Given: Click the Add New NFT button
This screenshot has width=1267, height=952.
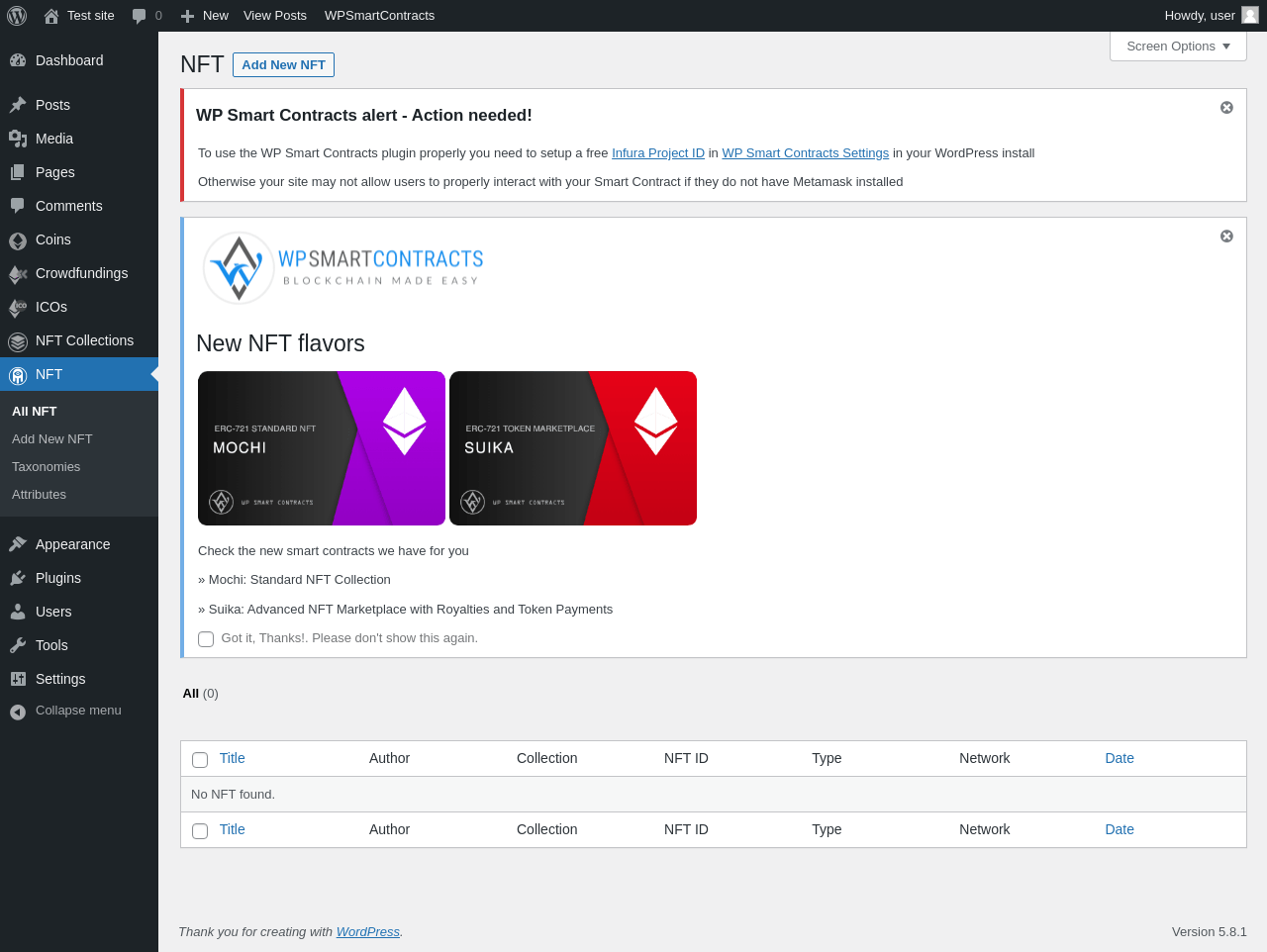Looking at the screenshot, I should pos(283,64).
